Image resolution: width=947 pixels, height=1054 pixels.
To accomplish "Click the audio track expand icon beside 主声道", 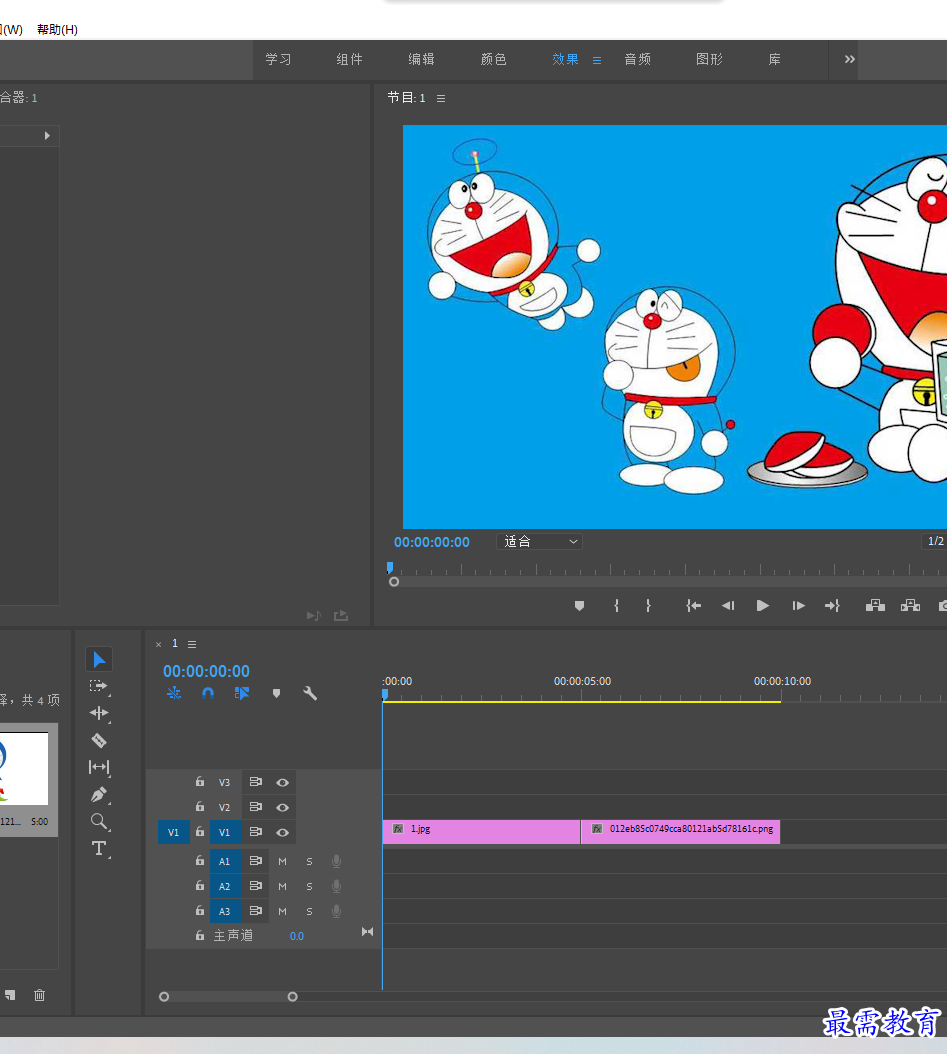I will [367, 932].
